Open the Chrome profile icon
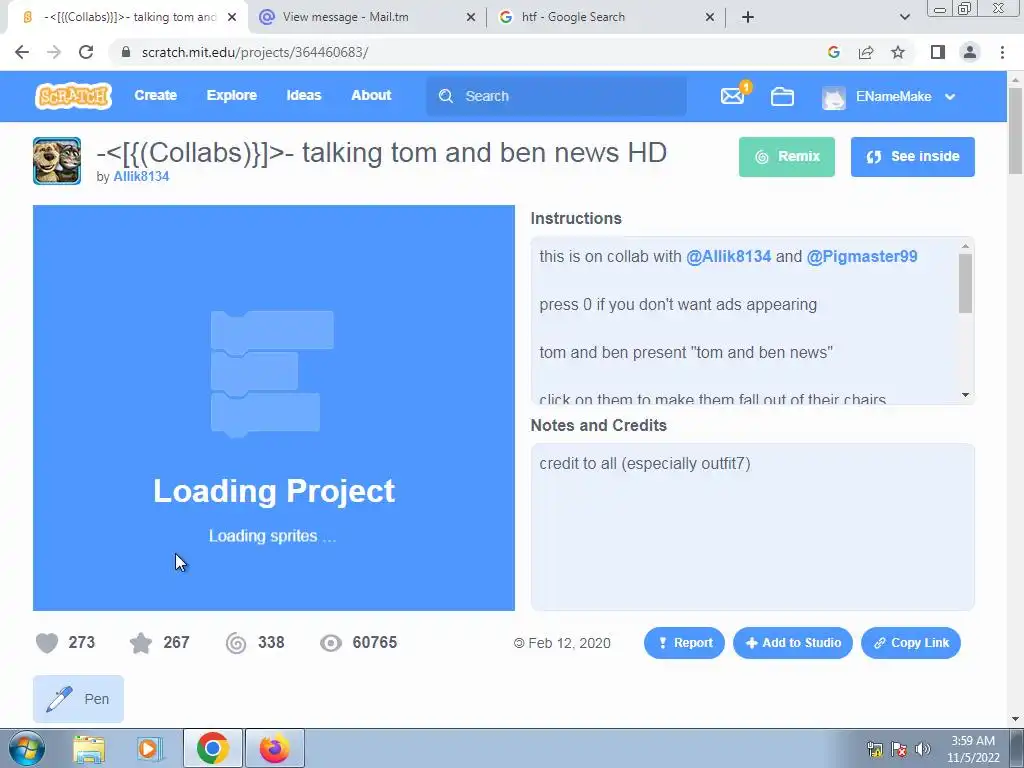 (x=970, y=52)
